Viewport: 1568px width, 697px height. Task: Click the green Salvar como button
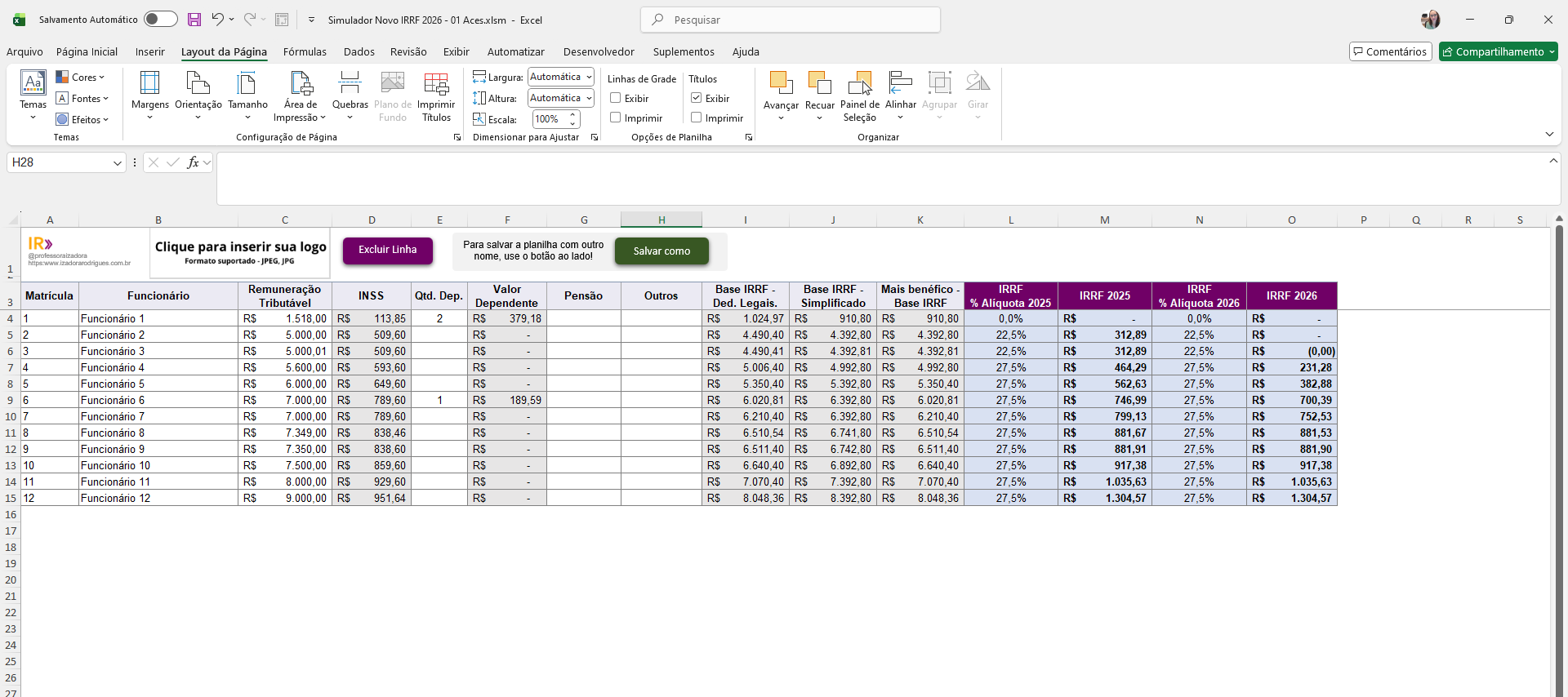click(661, 251)
